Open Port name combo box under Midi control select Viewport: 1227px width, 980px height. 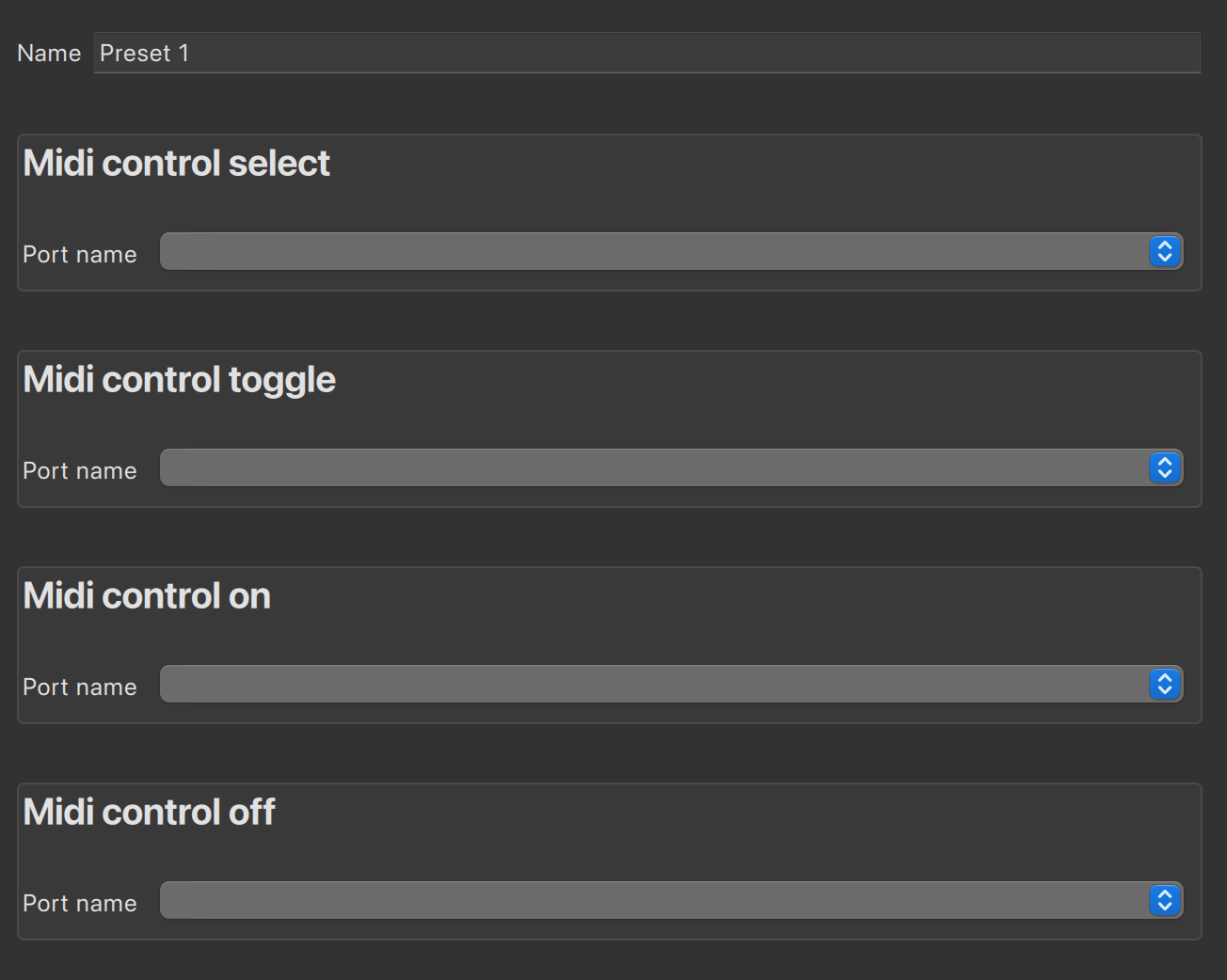tap(671, 251)
